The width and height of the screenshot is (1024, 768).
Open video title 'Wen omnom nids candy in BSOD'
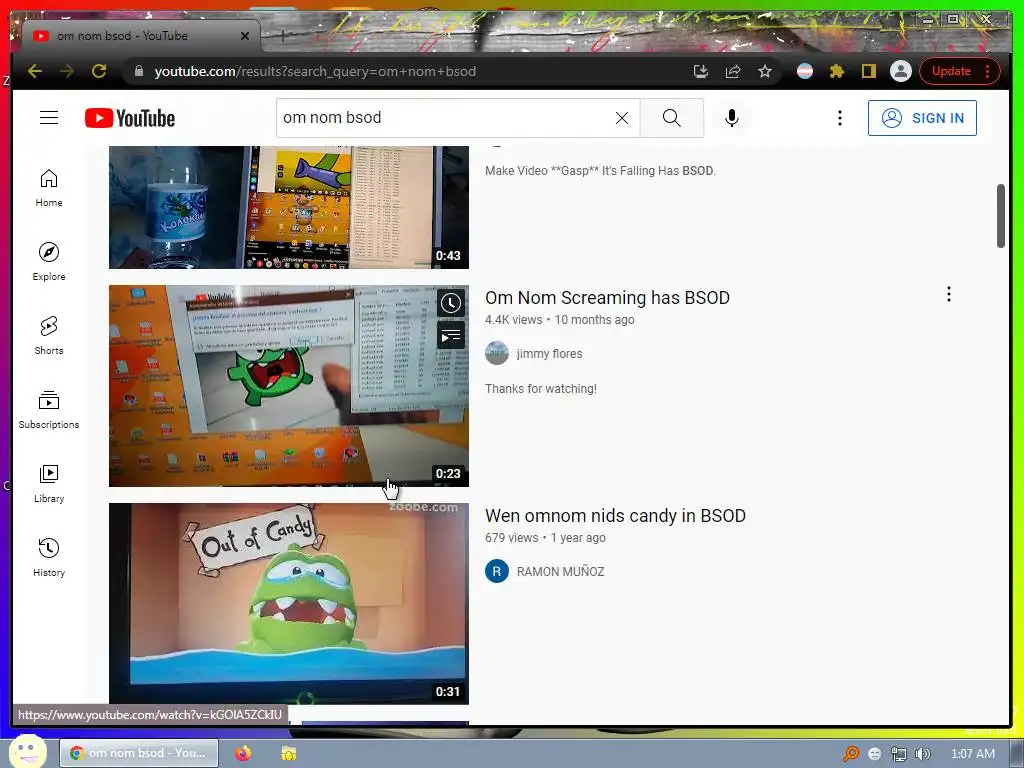[x=615, y=516]
